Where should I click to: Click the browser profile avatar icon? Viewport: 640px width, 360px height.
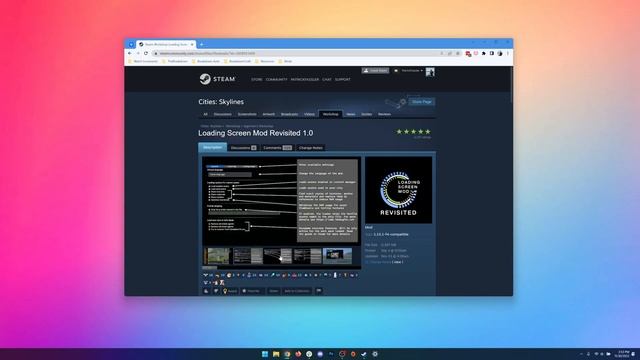(500, 53)
